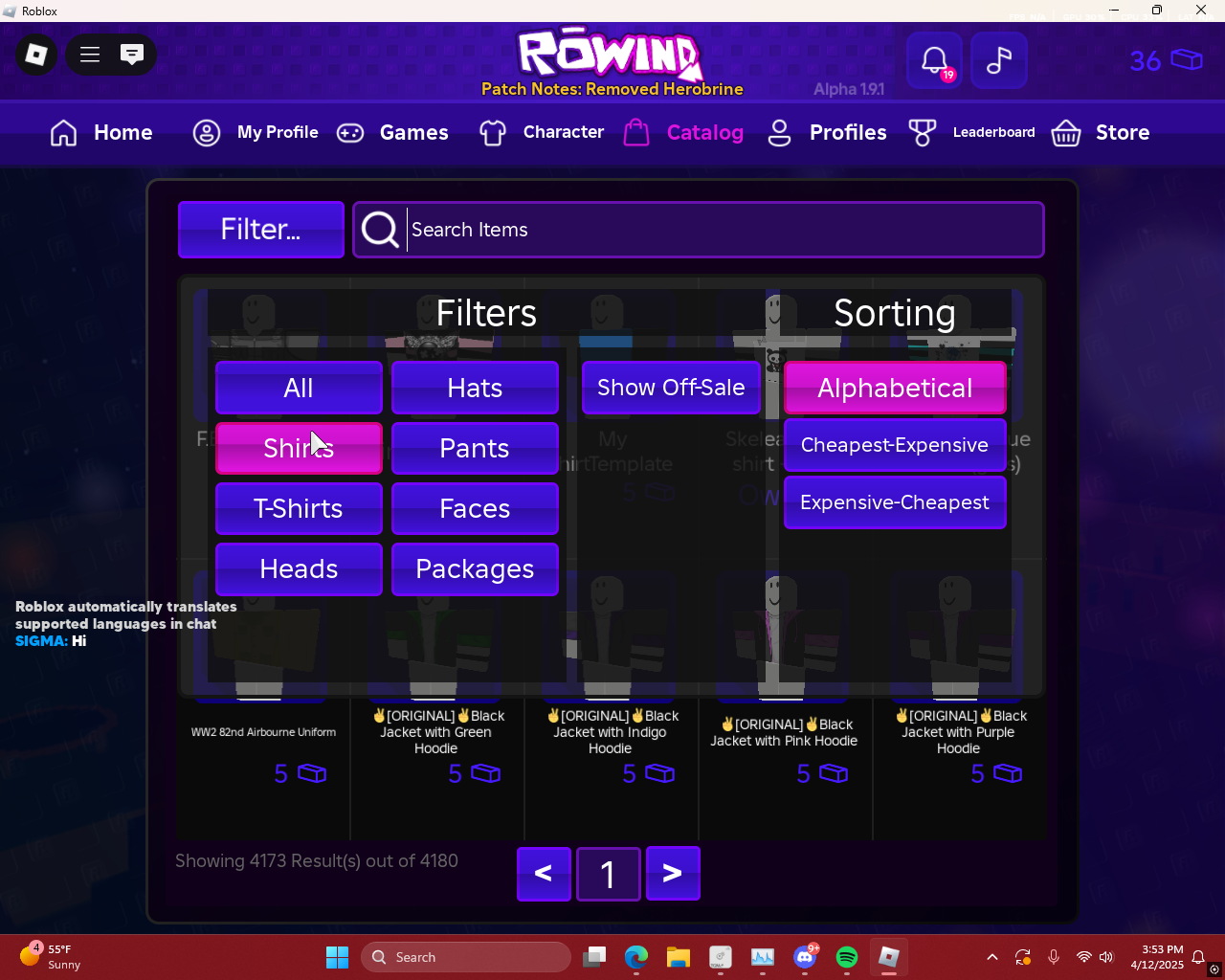The height and width of the screenshot is (980, 1225).
Task: Open File Explorer from the taskbar
Action: click(679, 957)
